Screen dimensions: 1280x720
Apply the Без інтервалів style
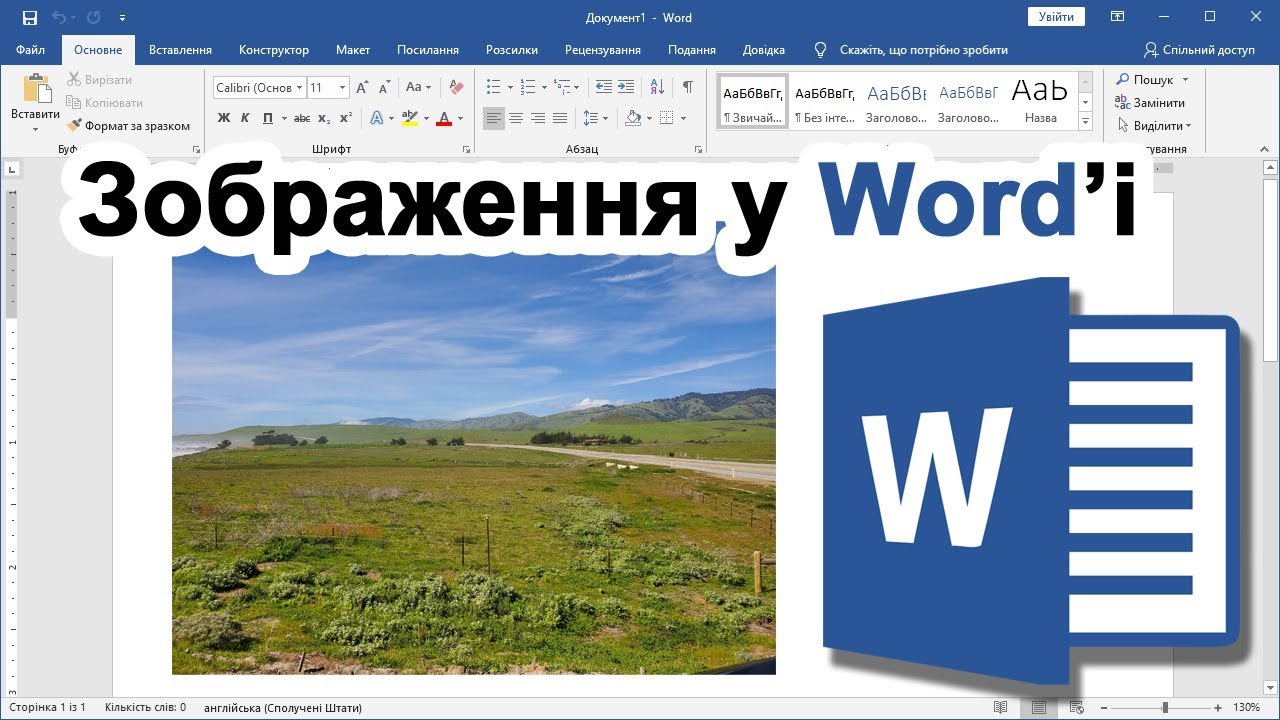click(825, 102)
